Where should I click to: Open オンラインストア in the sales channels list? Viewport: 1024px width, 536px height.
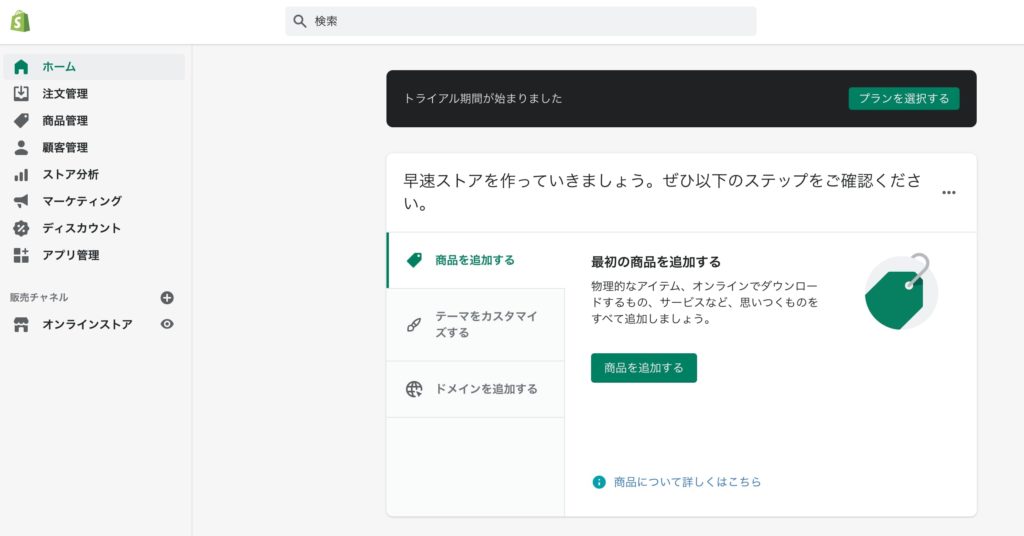coord(87,324)
